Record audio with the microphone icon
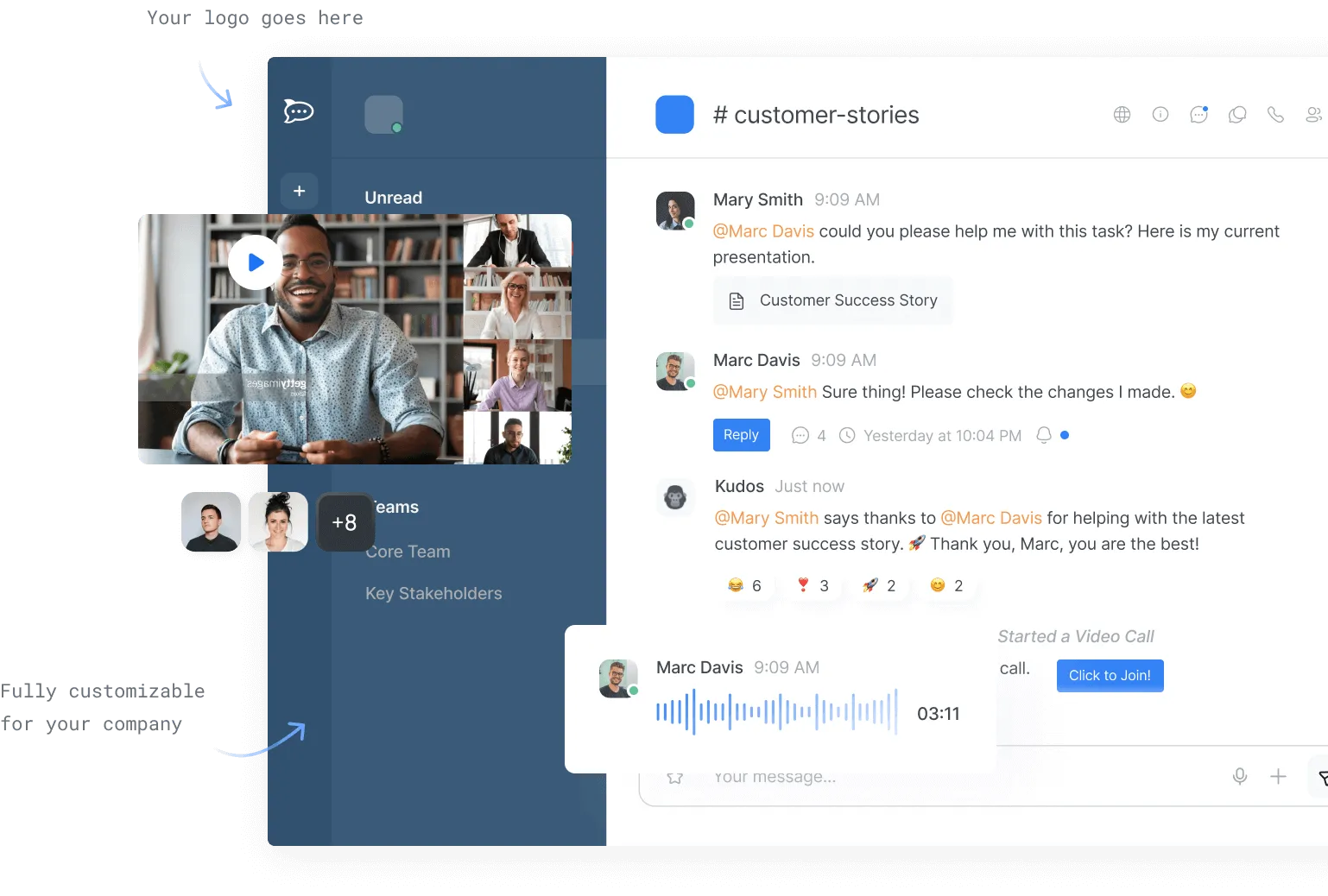The image size is (1328, 896). pos(1240,776)
